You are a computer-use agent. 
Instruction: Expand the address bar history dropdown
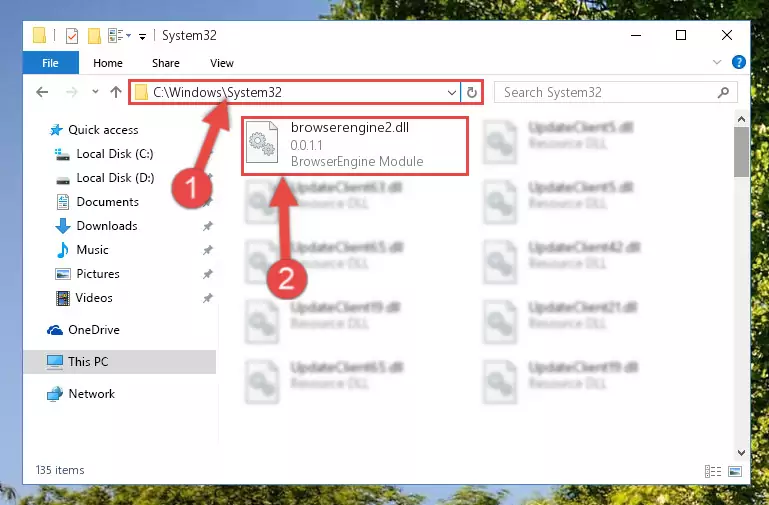click(452, 92)
